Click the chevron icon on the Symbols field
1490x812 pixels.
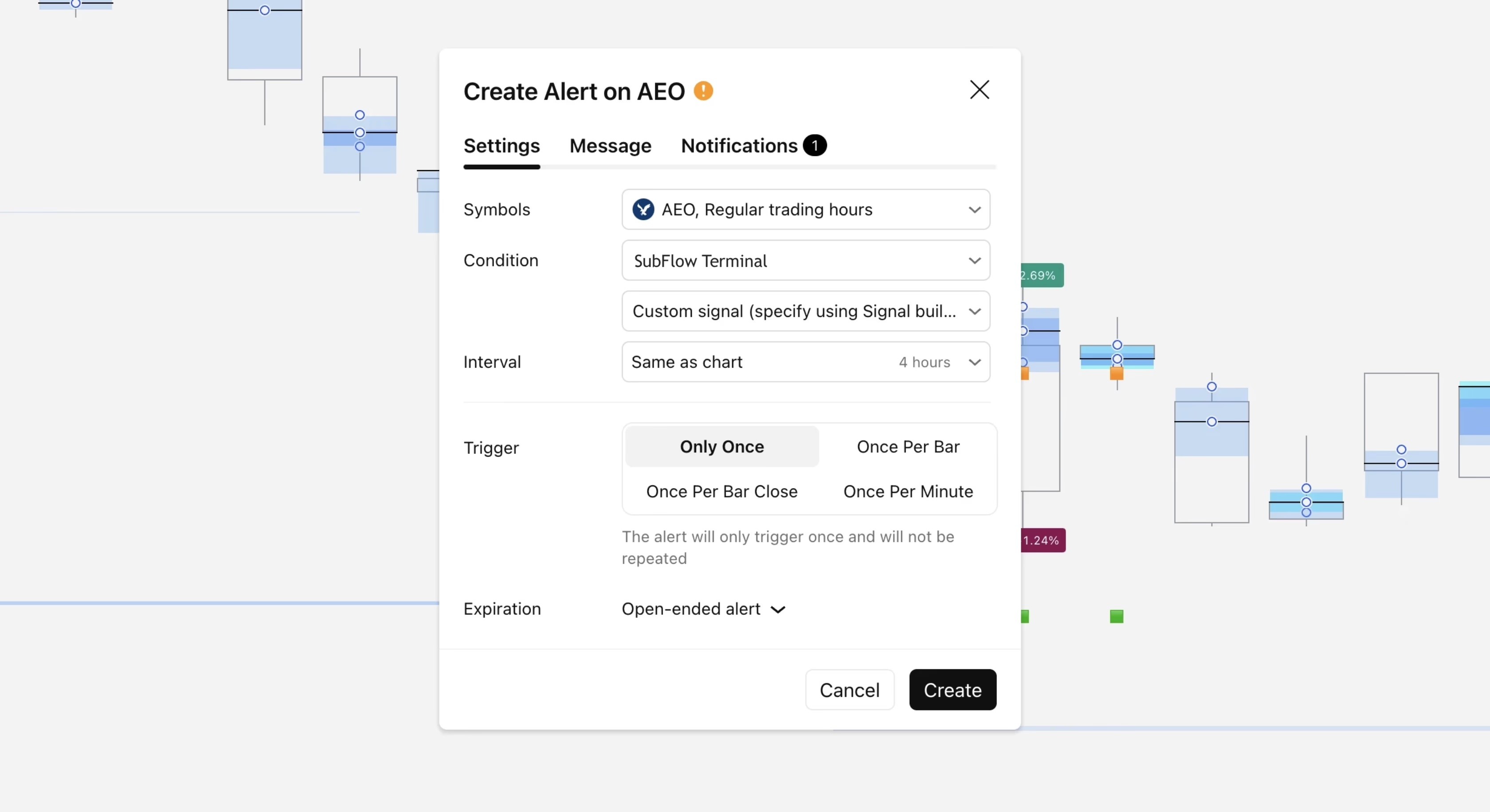pyautogui.click(x=975, y=210)
